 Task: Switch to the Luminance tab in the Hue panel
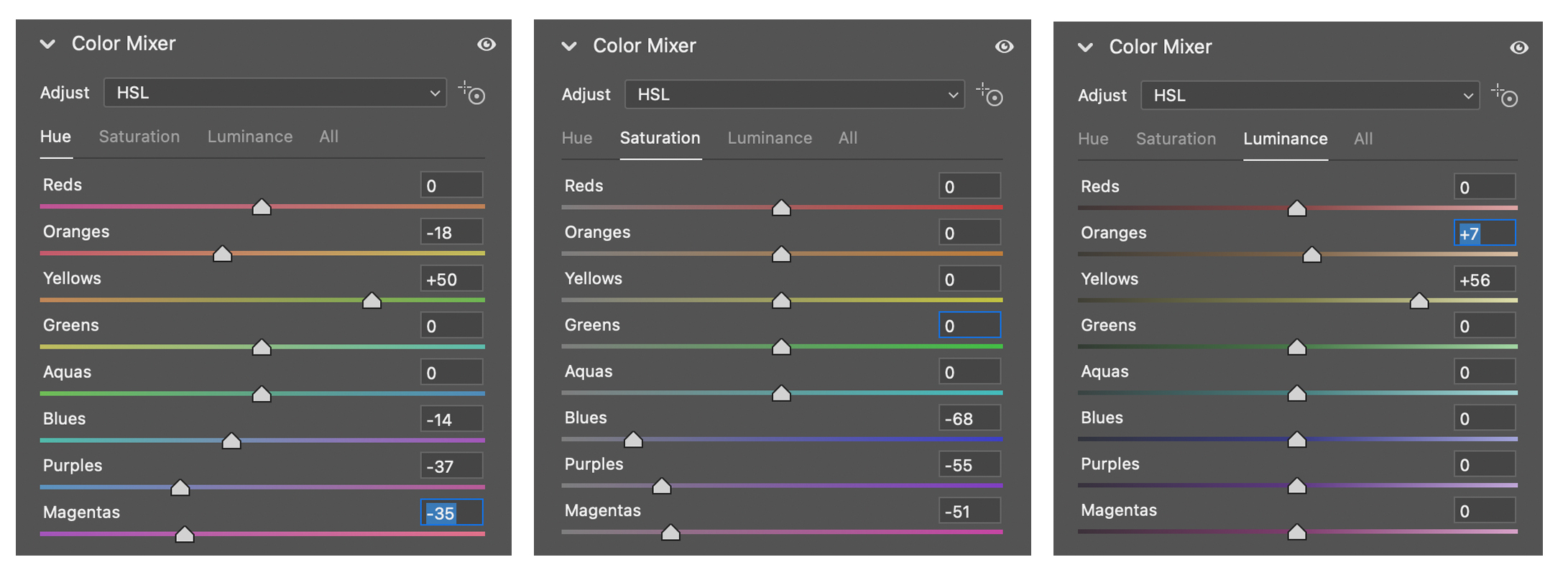tap(250, 137)
